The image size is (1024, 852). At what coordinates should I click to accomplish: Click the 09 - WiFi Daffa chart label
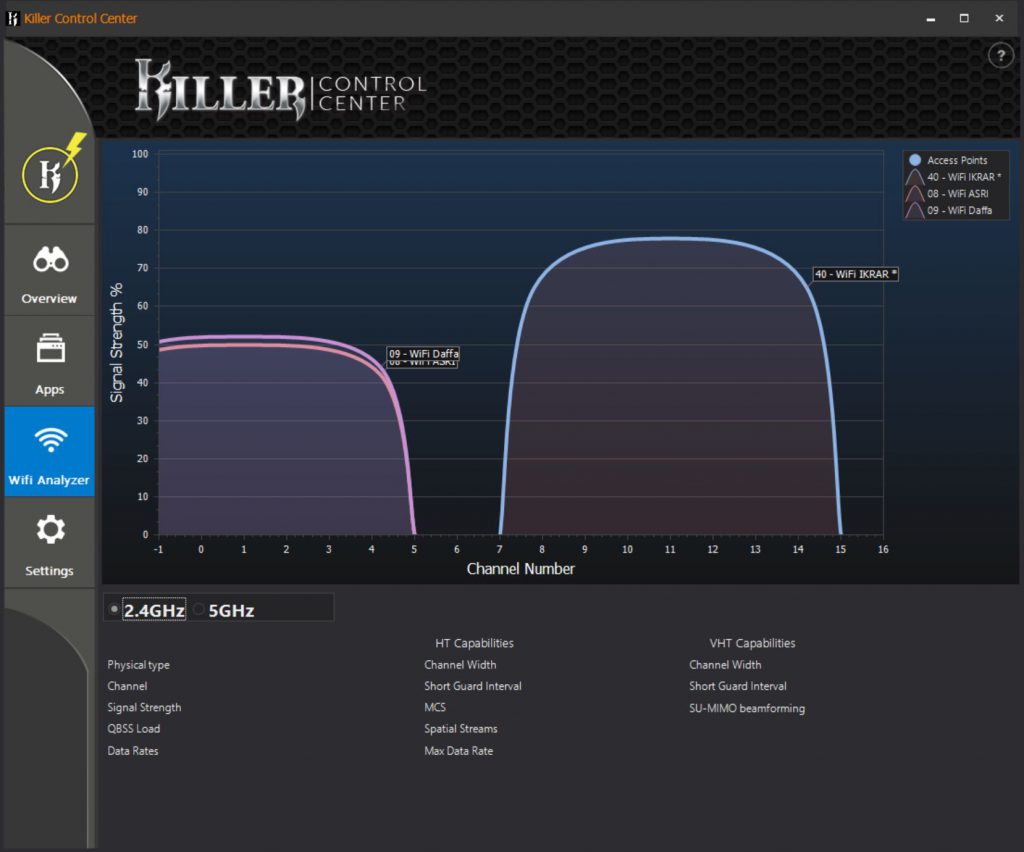click(423, 354)
